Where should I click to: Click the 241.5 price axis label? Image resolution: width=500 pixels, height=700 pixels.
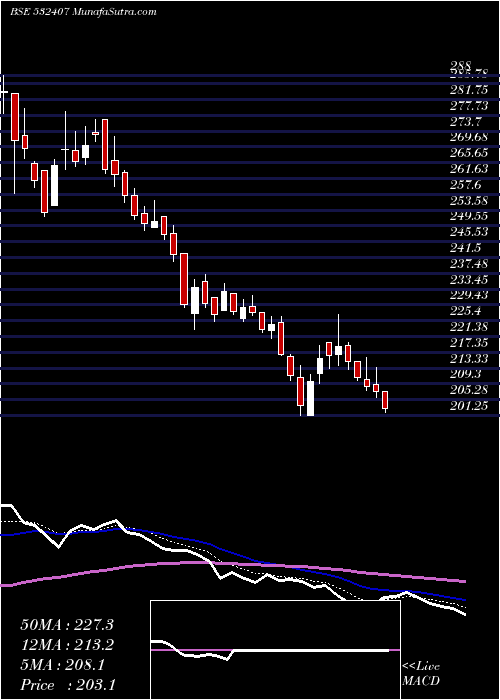coord(466,247)
